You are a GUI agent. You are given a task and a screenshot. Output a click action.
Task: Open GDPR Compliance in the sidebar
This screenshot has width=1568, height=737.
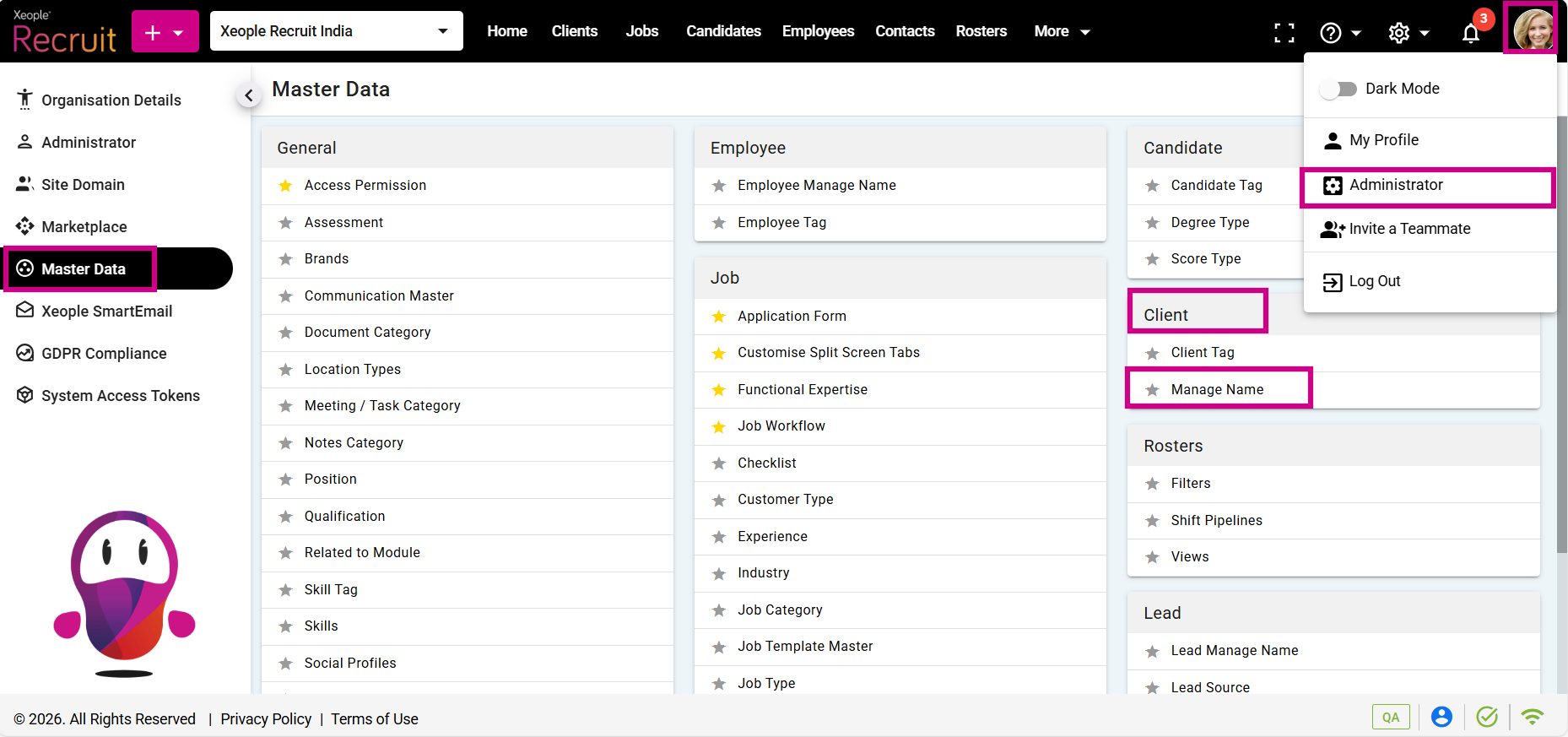(104, 354)
